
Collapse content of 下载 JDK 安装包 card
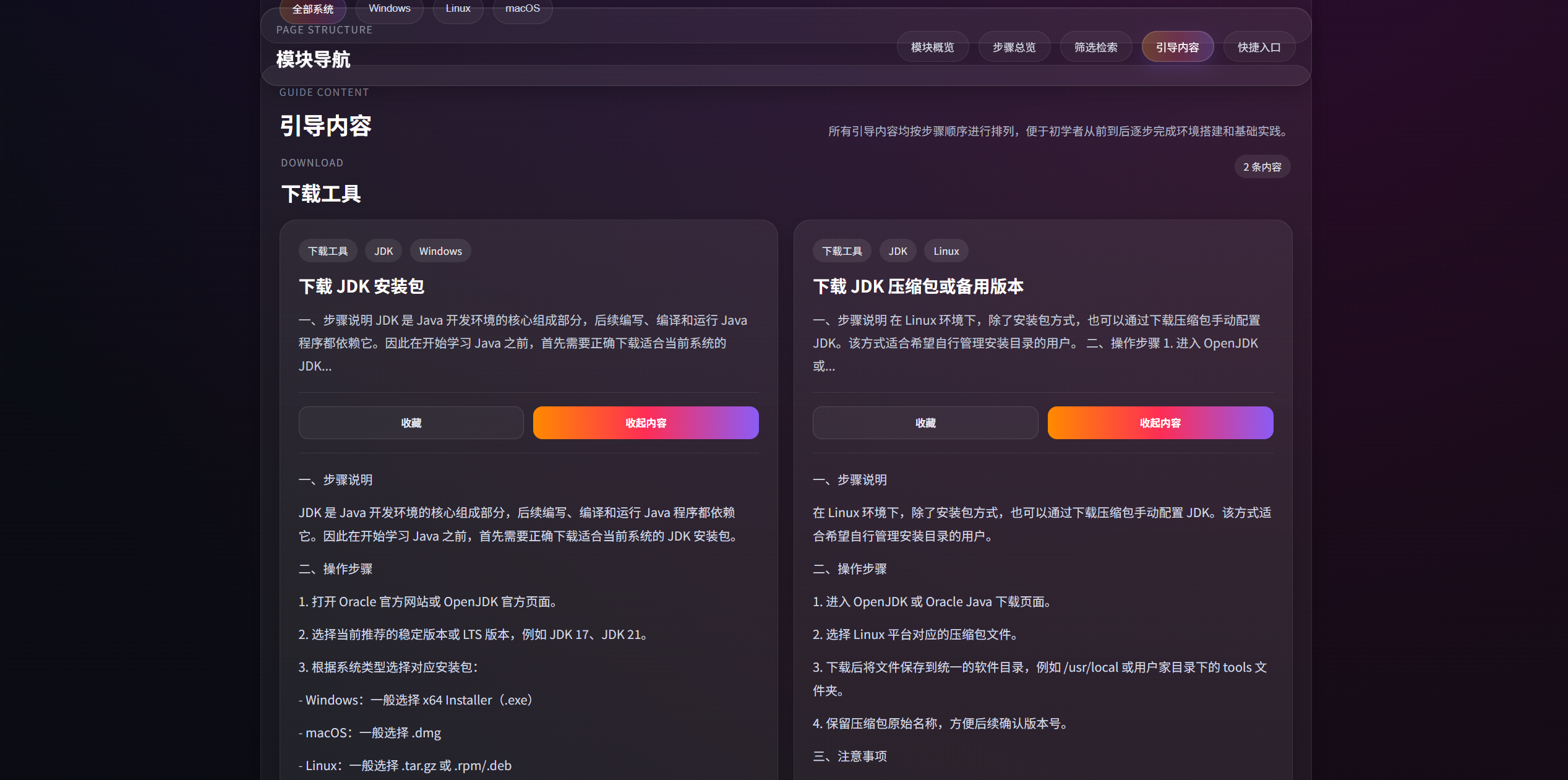(x=646, y=423)
